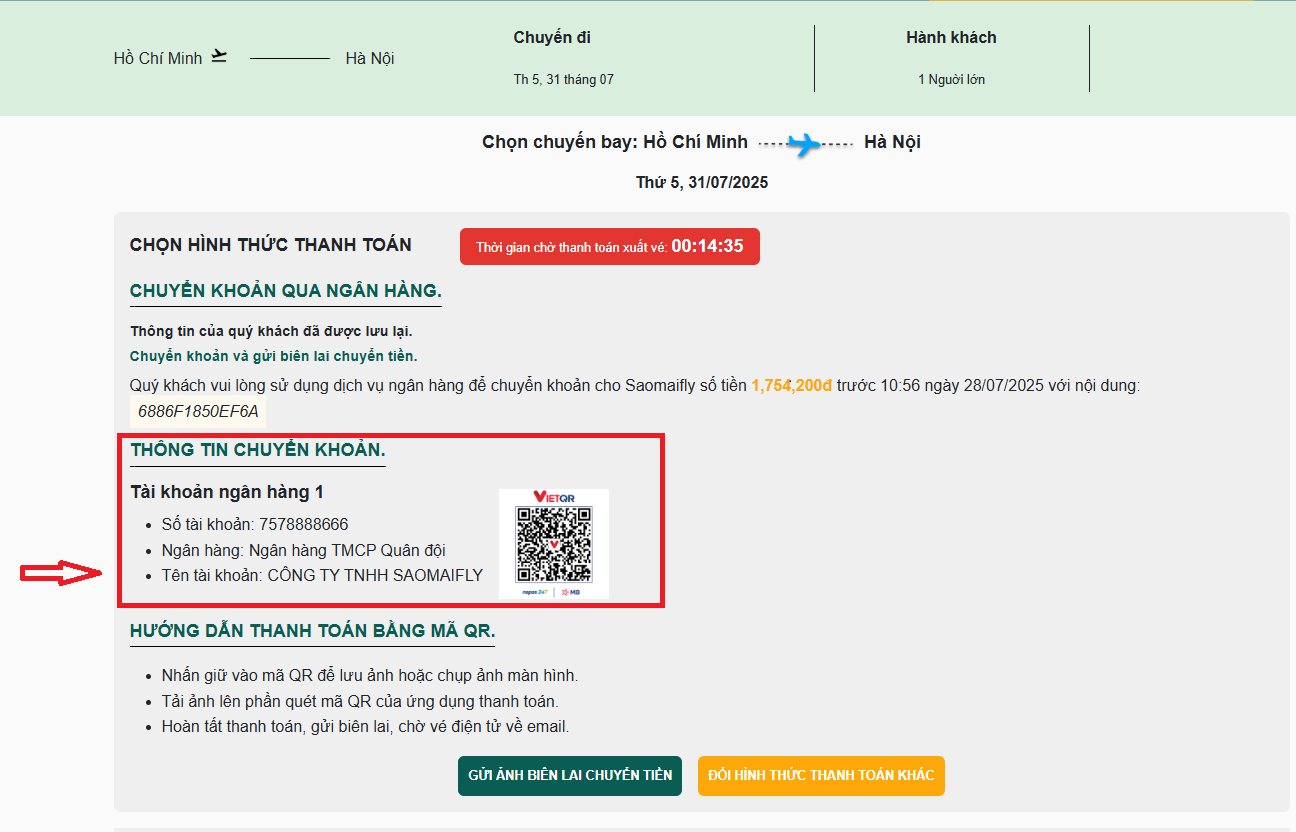
Task: Click departure date 'Th 5, 31 tháng 07'
Action: click(564, 79)
